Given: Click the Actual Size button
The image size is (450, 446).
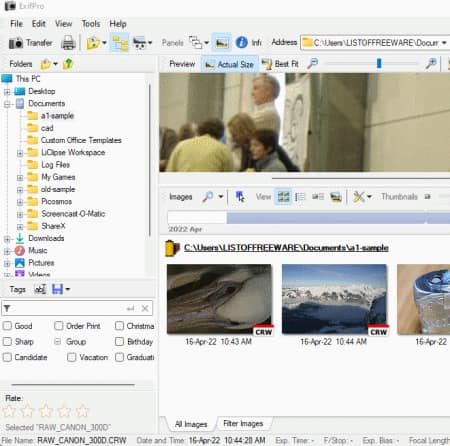Looking at the screenshot, I should [229, 64].
